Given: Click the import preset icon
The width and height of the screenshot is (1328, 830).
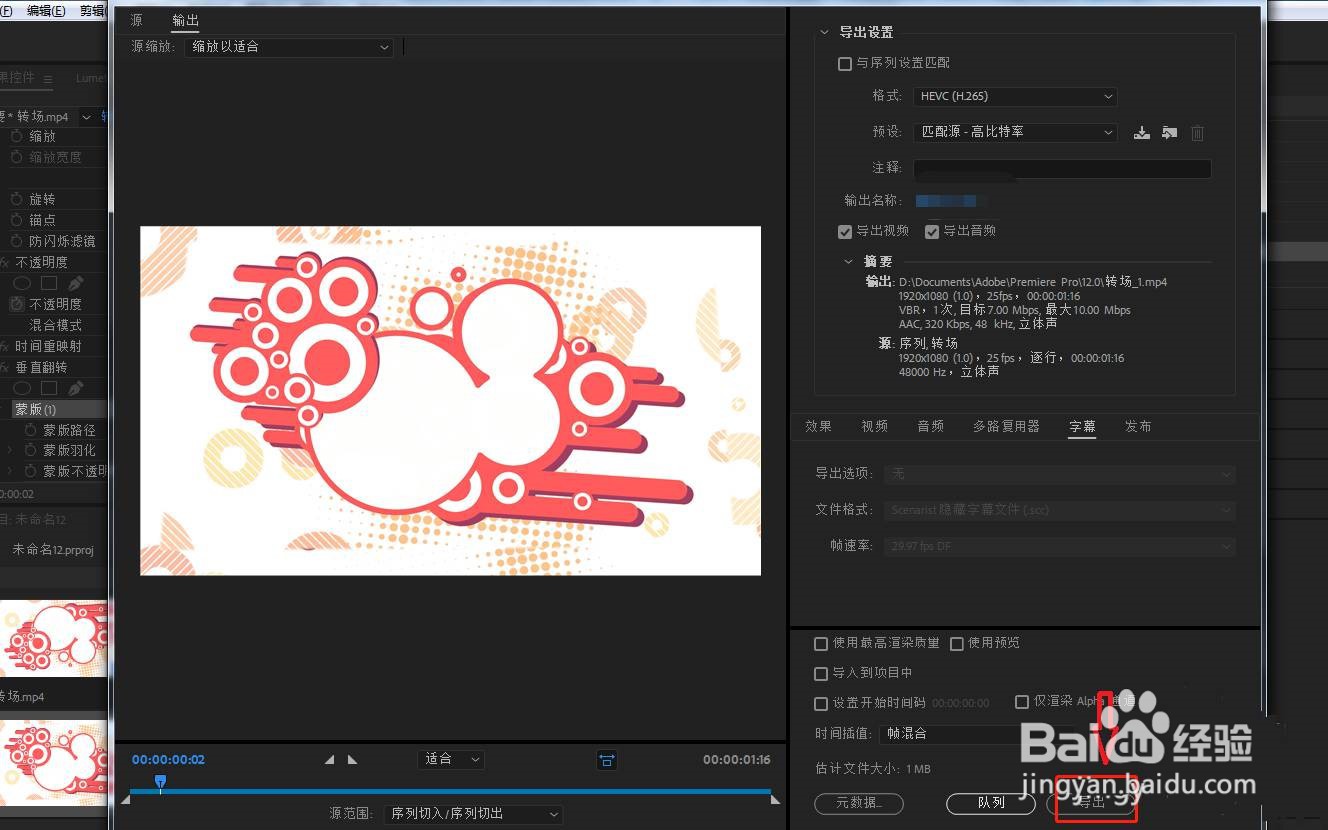Looking at the screenshot, I should tap(1169, 132).
